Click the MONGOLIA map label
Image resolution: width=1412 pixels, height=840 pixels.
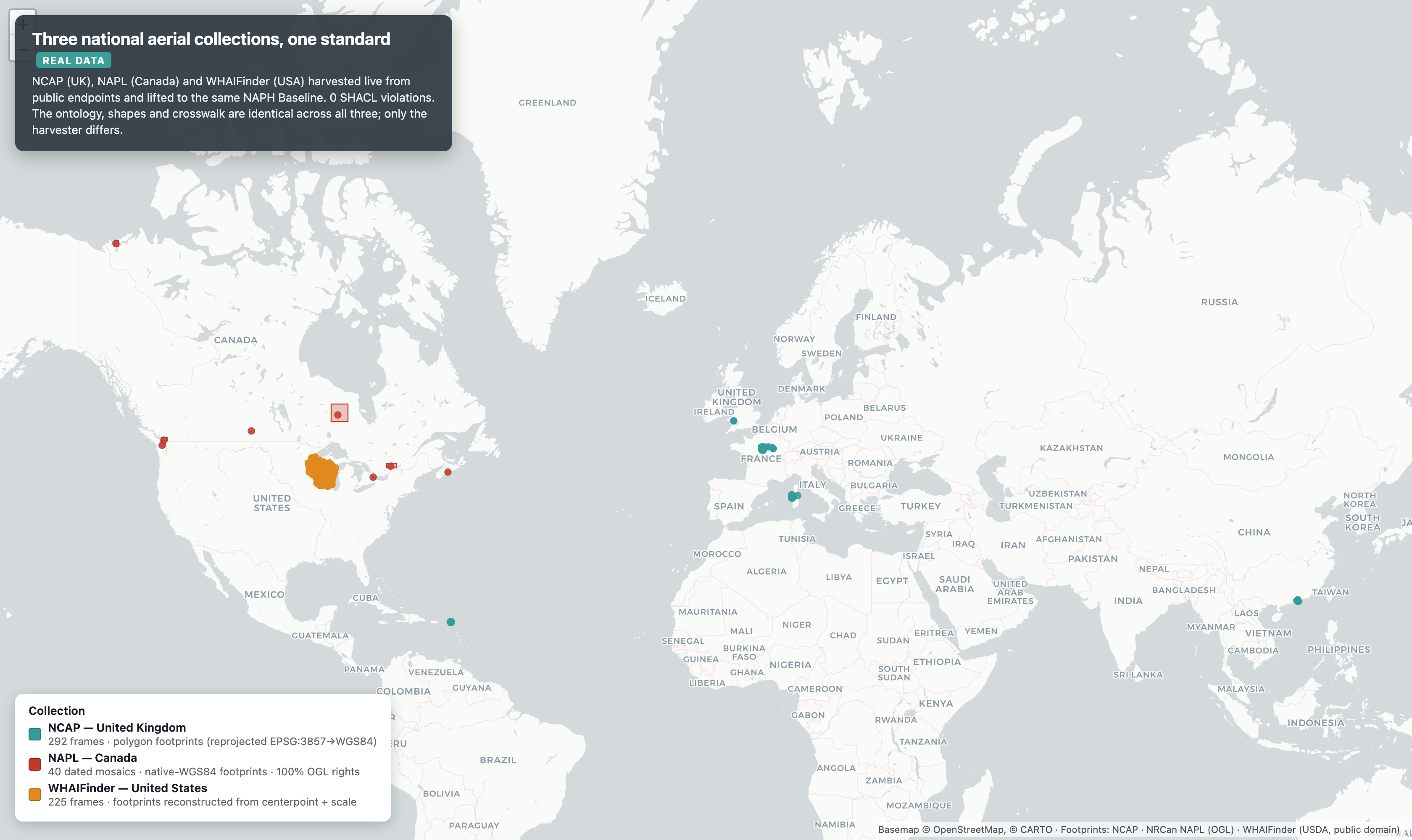[1248, 457]
